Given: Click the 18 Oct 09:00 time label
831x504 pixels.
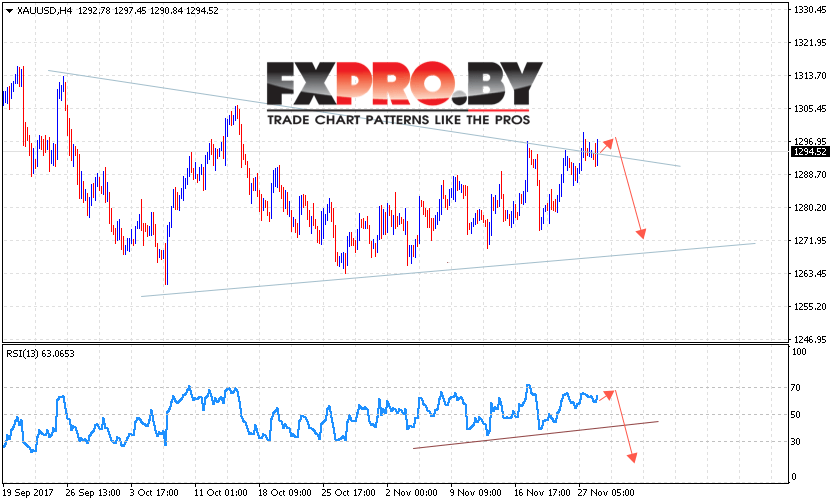Looking at the screenshot, I should [285, 493].
